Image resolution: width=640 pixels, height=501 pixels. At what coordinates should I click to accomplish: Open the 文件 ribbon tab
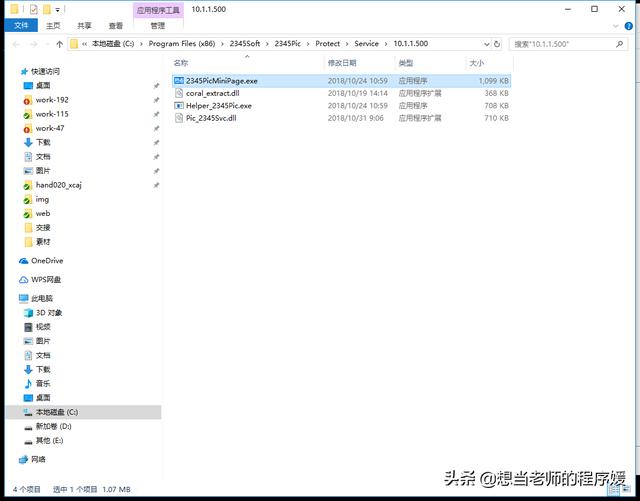tap(21, 25)
